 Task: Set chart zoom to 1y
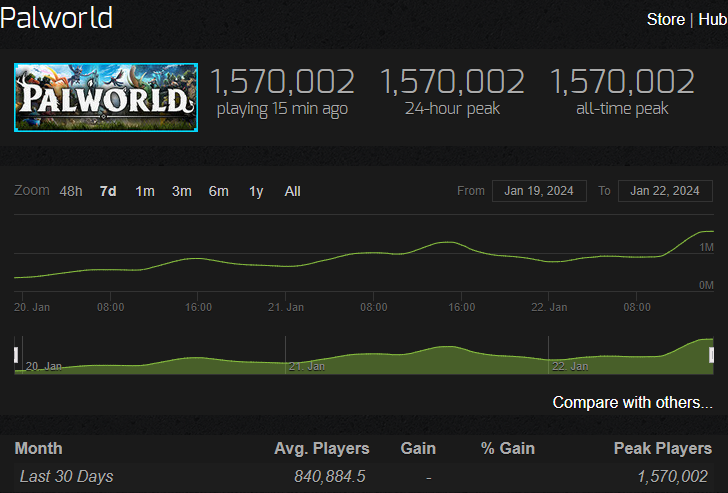click(x=256, y=191)
